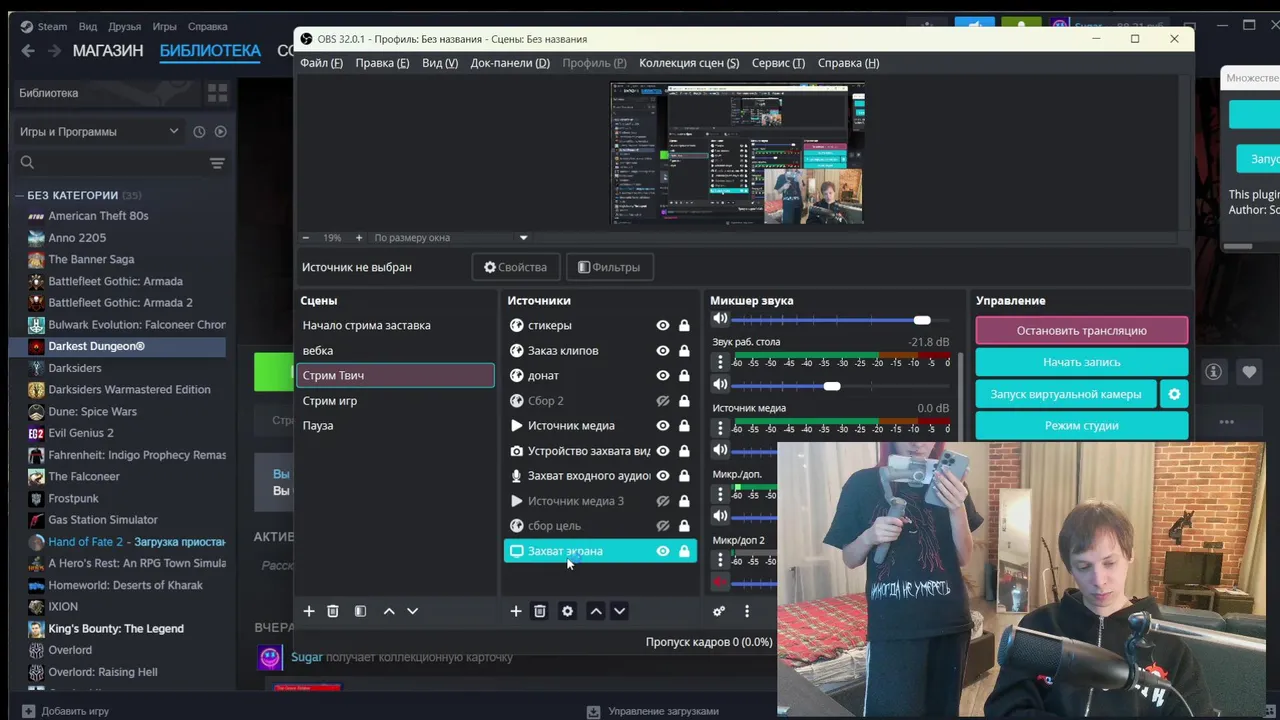Click OBS preview canvas thumbnail
This screenshot has width=1280, height=720.
pyautogui.click(x=737, y=153)
